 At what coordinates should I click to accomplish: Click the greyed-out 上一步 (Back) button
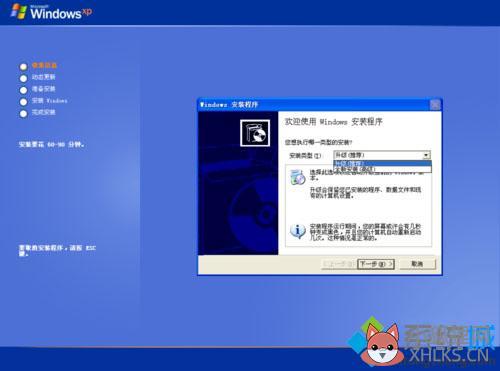click(338, 264)
